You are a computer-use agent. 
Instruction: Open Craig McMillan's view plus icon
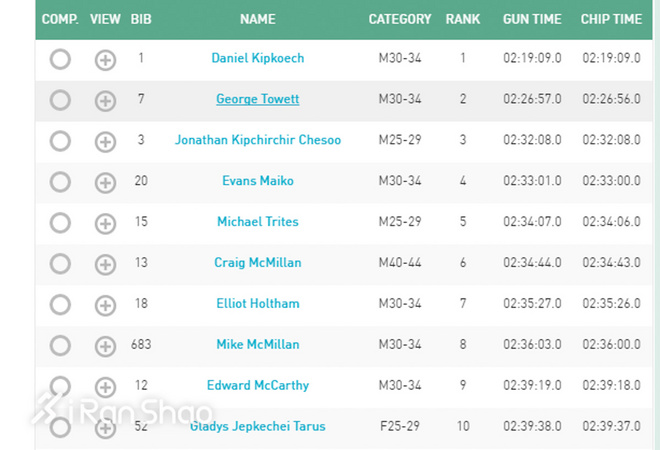(105, 264)
